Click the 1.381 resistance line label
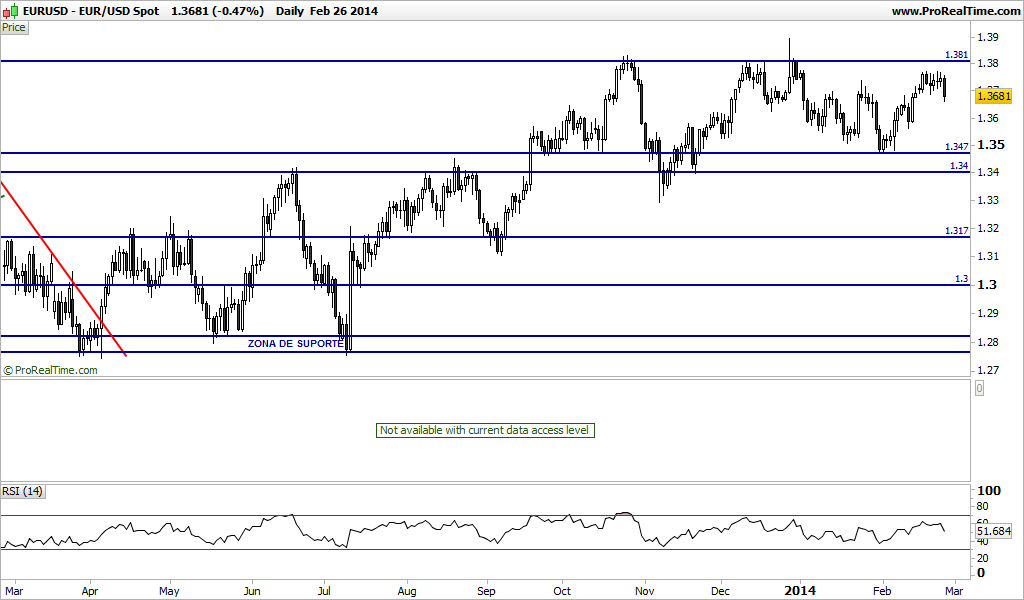 coord(957,55)
